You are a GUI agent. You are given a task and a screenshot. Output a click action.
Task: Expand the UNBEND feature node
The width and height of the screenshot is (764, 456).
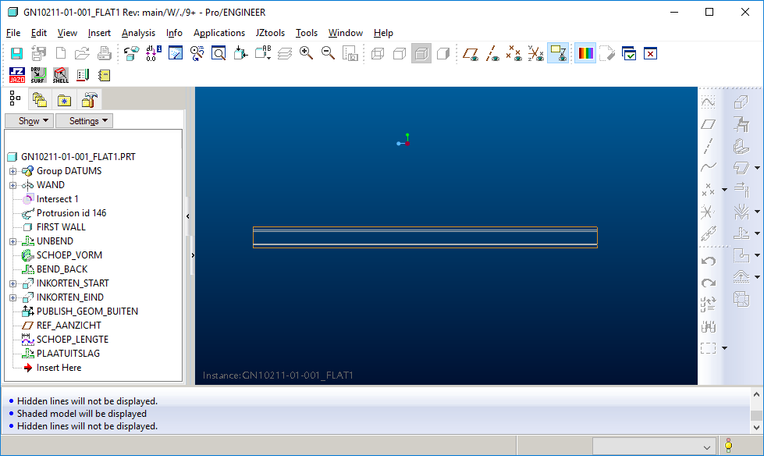click(x=13, y=241)
